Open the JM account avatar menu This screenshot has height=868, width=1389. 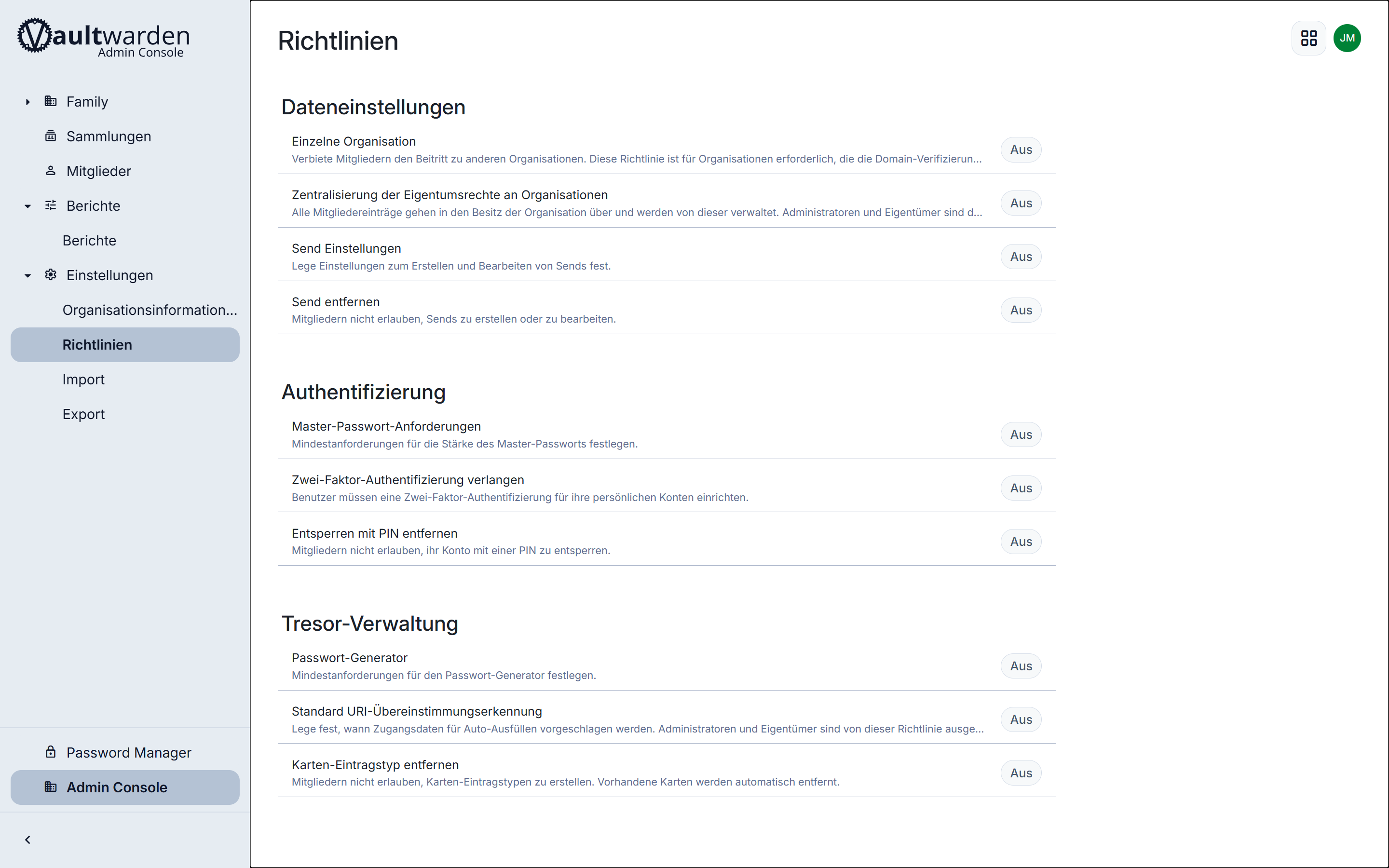pos(1347,39)
